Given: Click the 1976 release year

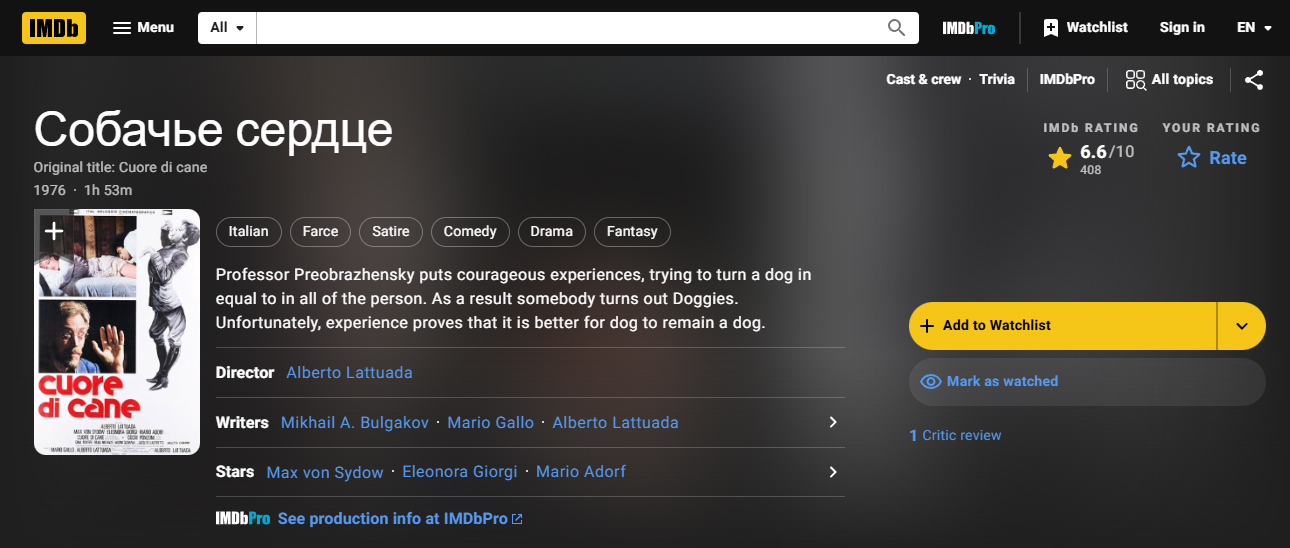Looking at the screenshot, I should pos(49,190).
